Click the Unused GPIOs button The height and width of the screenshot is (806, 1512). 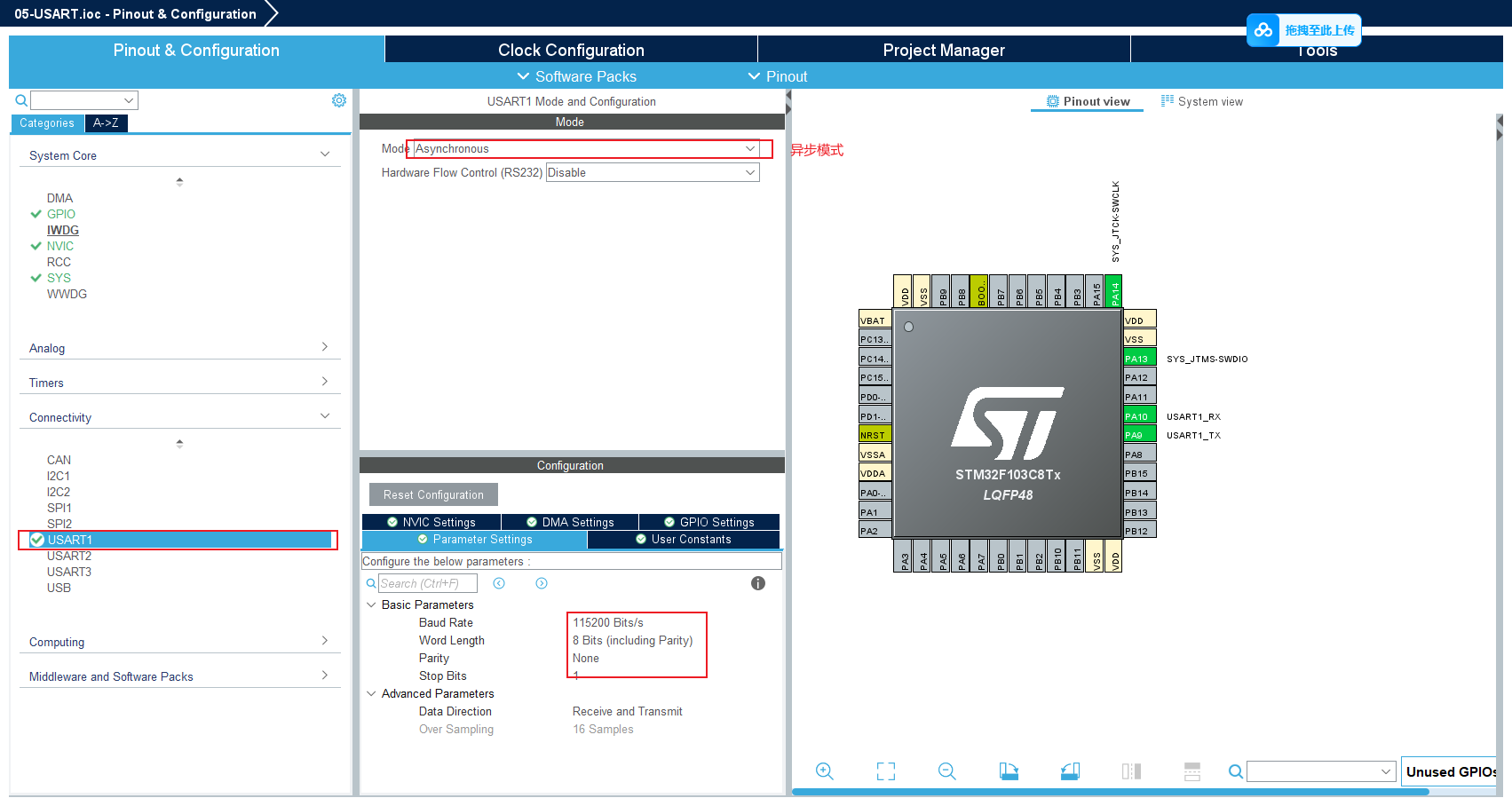1451,771
